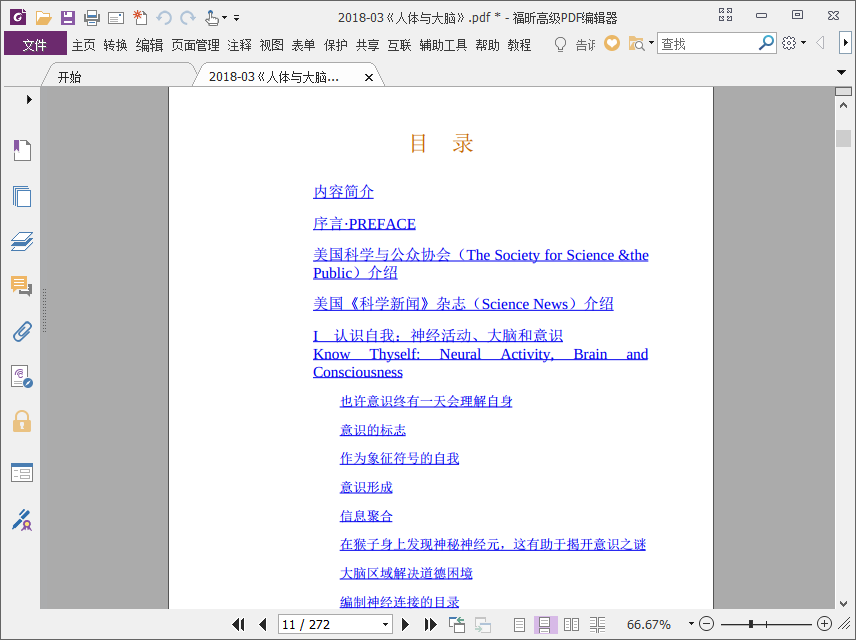Open the Digital Signatures panel
Screen dimensions: 856x640
(22, 377)
